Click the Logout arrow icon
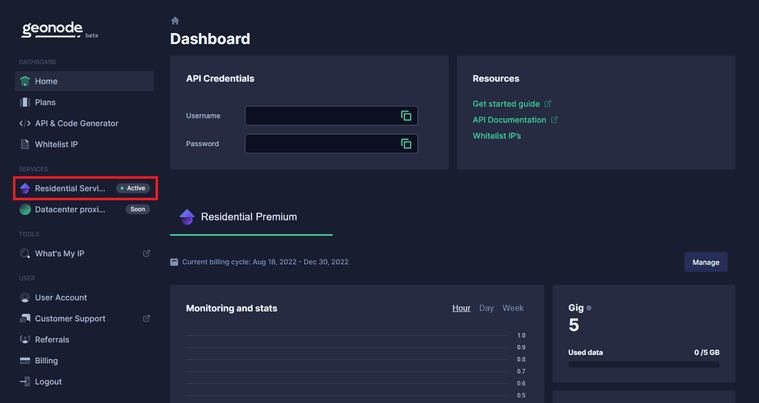Image resolution: width=759 pixels, height=403 pixels. [25, 382]
